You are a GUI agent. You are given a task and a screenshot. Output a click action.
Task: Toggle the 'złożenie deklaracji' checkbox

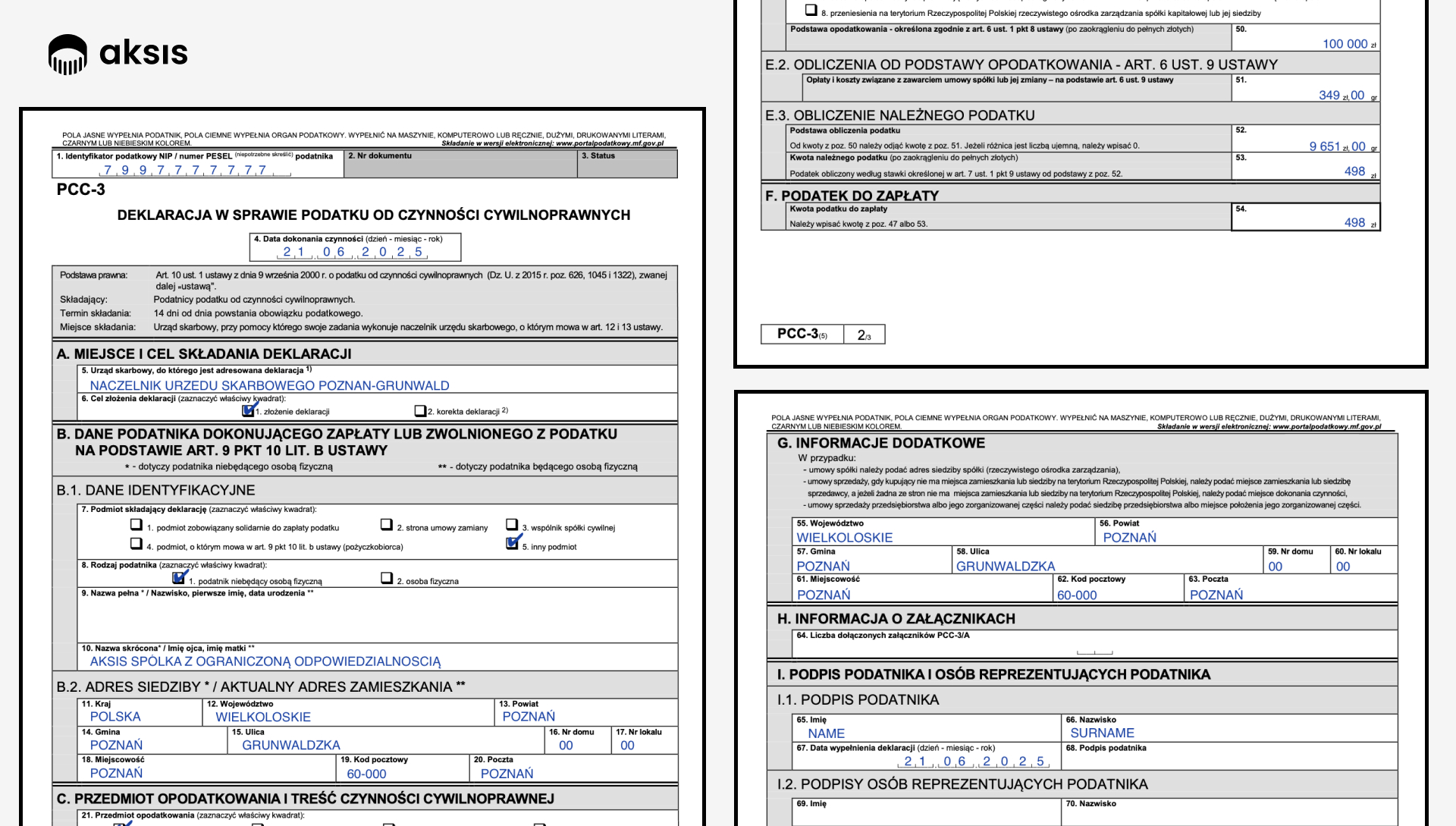[x=248, y=411]
